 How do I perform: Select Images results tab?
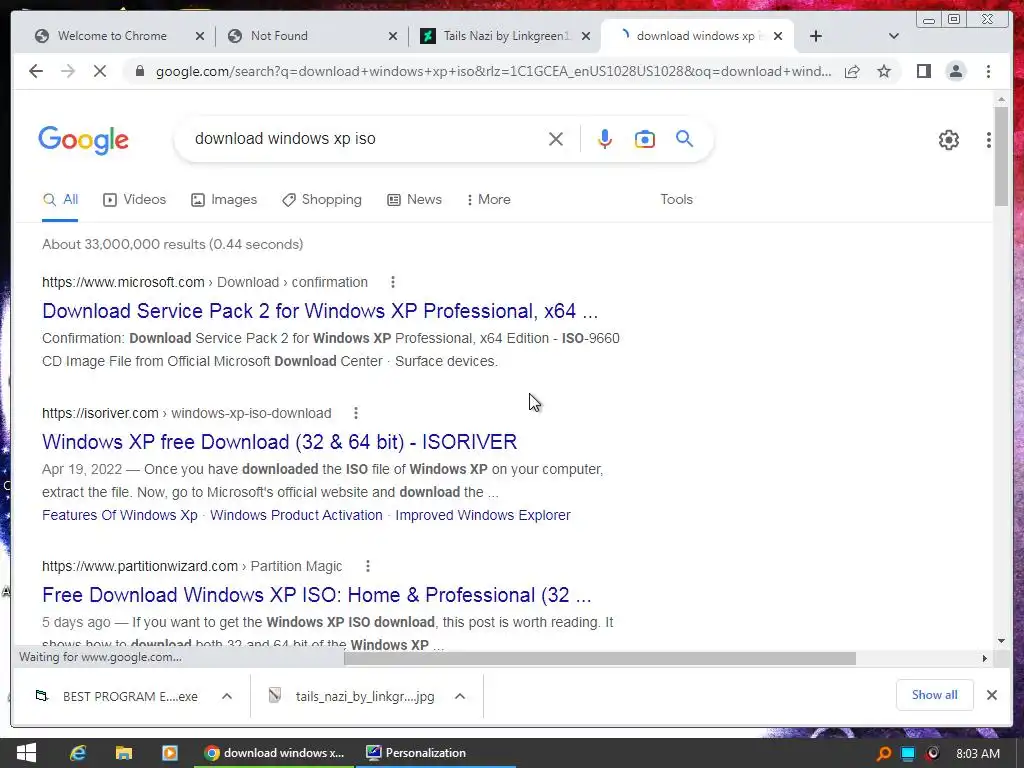(x=224, y=200)
